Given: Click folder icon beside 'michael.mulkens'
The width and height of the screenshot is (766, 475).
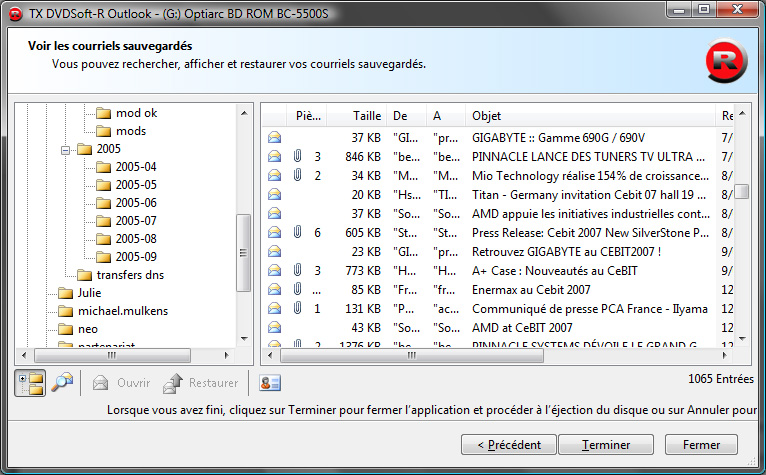Looking at the screenshot, I should (65, 311).
